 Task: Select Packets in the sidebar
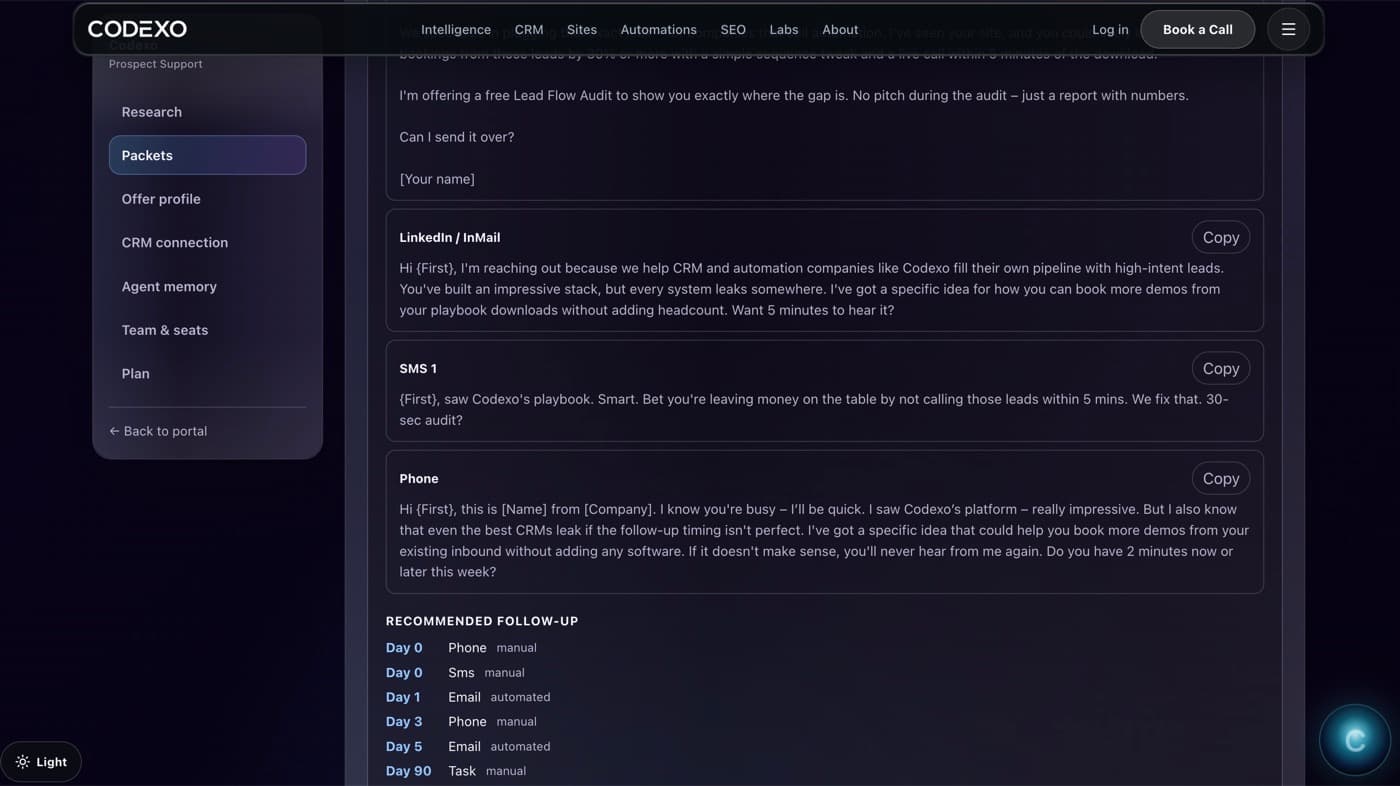[207, 155]
